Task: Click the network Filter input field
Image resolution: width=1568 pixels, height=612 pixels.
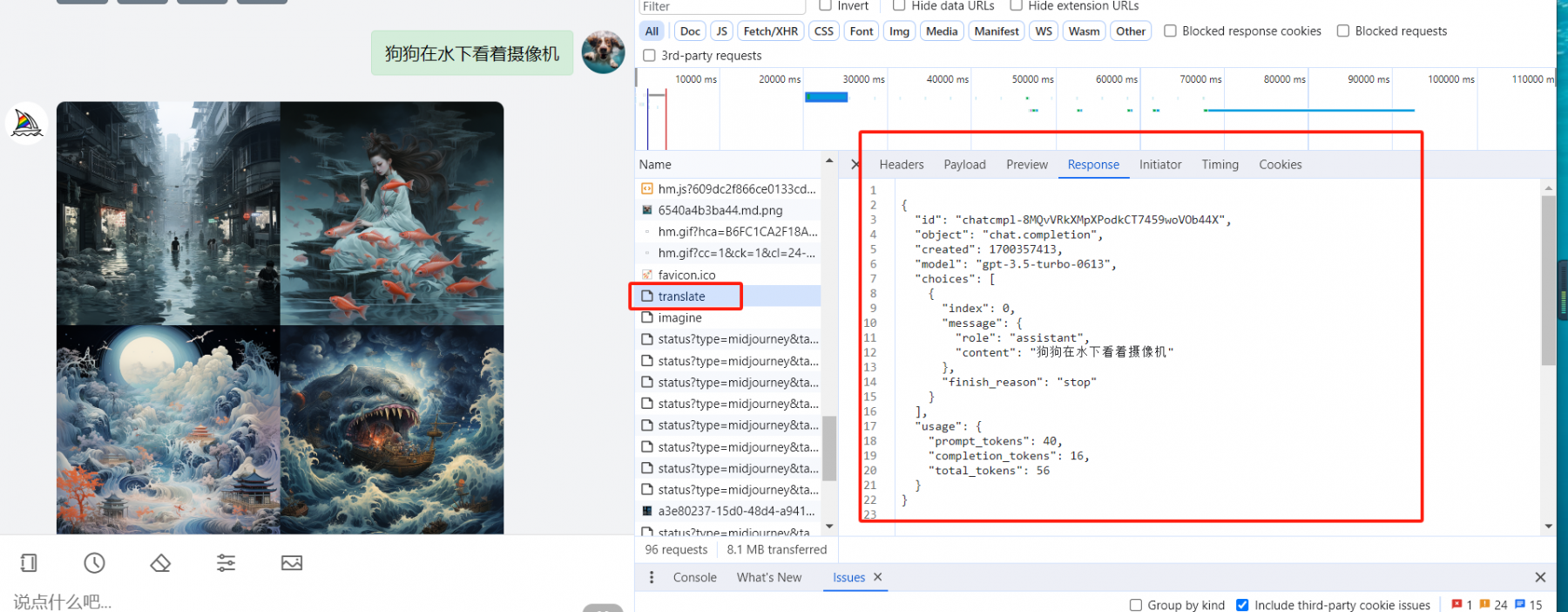Action: (x=721, y=6)
